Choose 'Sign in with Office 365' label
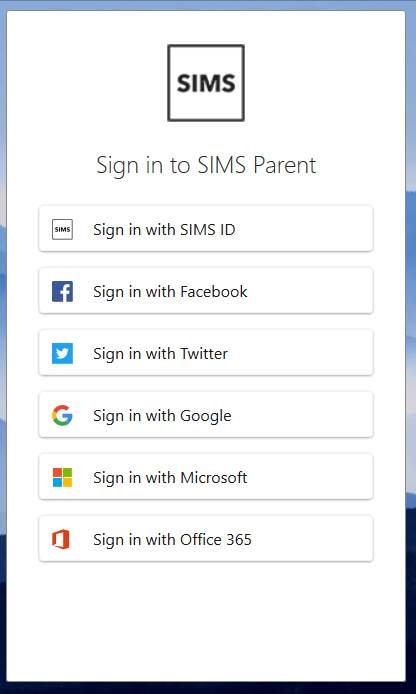Screen dimensions: 416x694 172,540
